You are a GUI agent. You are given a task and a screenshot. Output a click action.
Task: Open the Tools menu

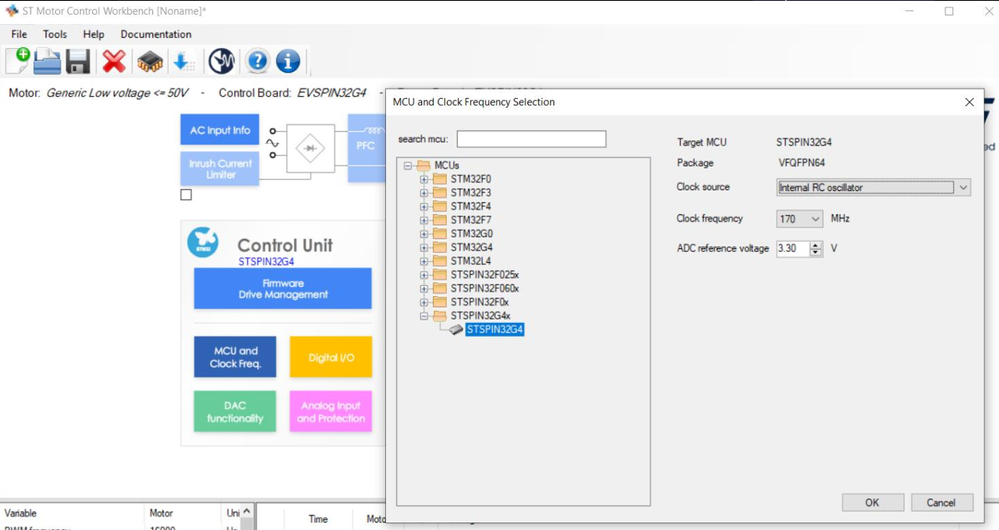point(55,34)
